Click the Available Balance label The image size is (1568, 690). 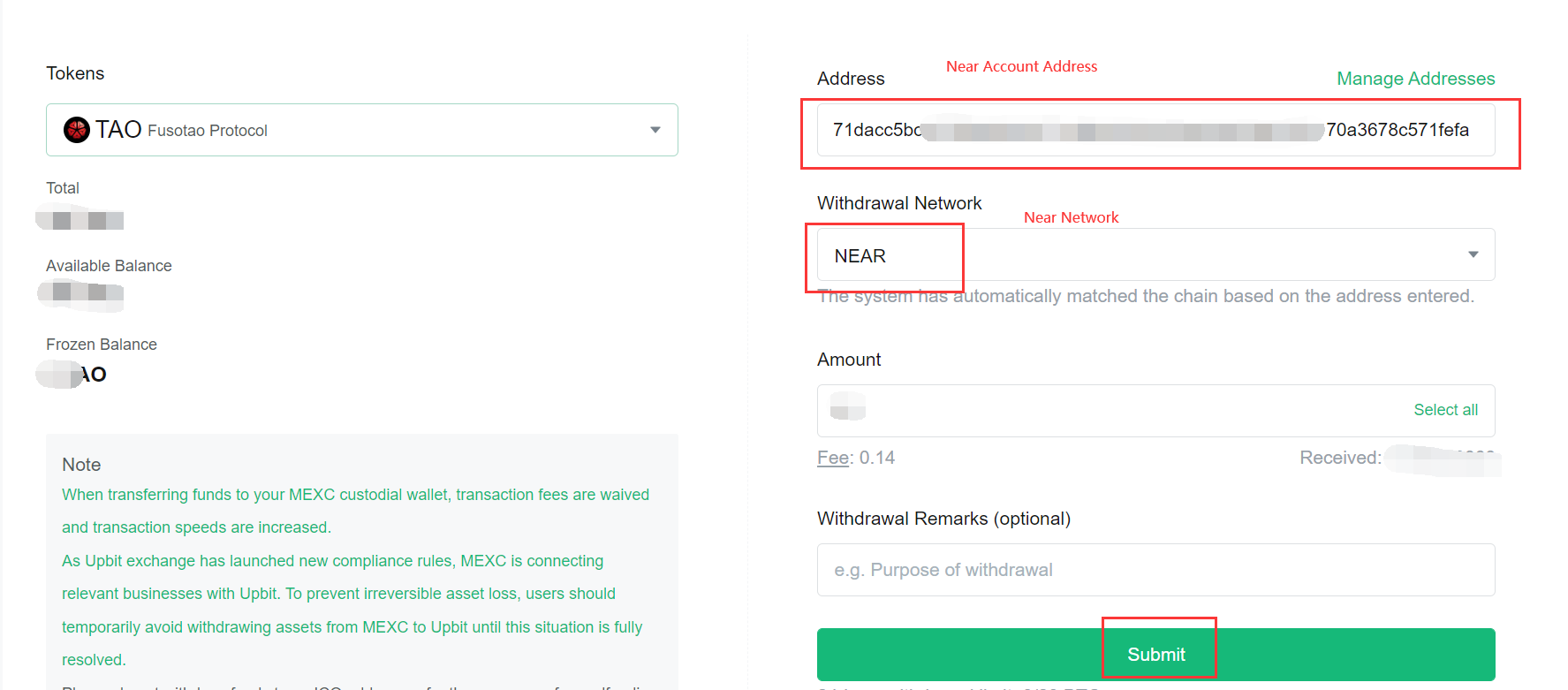(109, 266)
